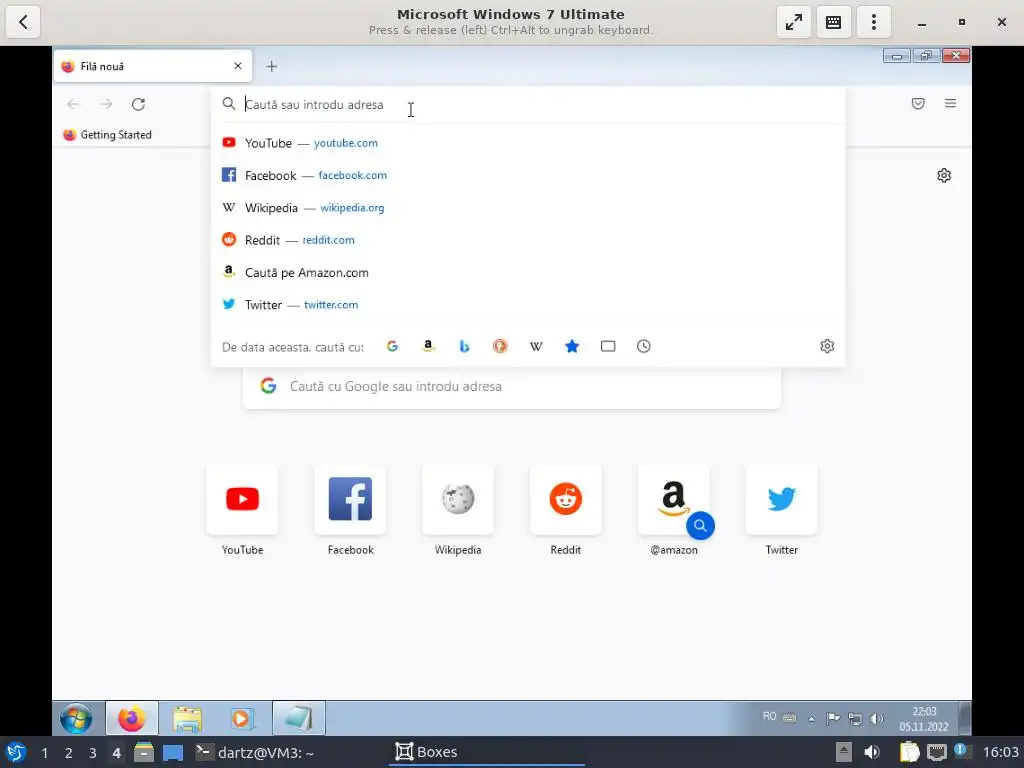Viewport: 1024px width, 768px height.
Task: Close the Filă nouă tab
Action: [x=238, y=66]
